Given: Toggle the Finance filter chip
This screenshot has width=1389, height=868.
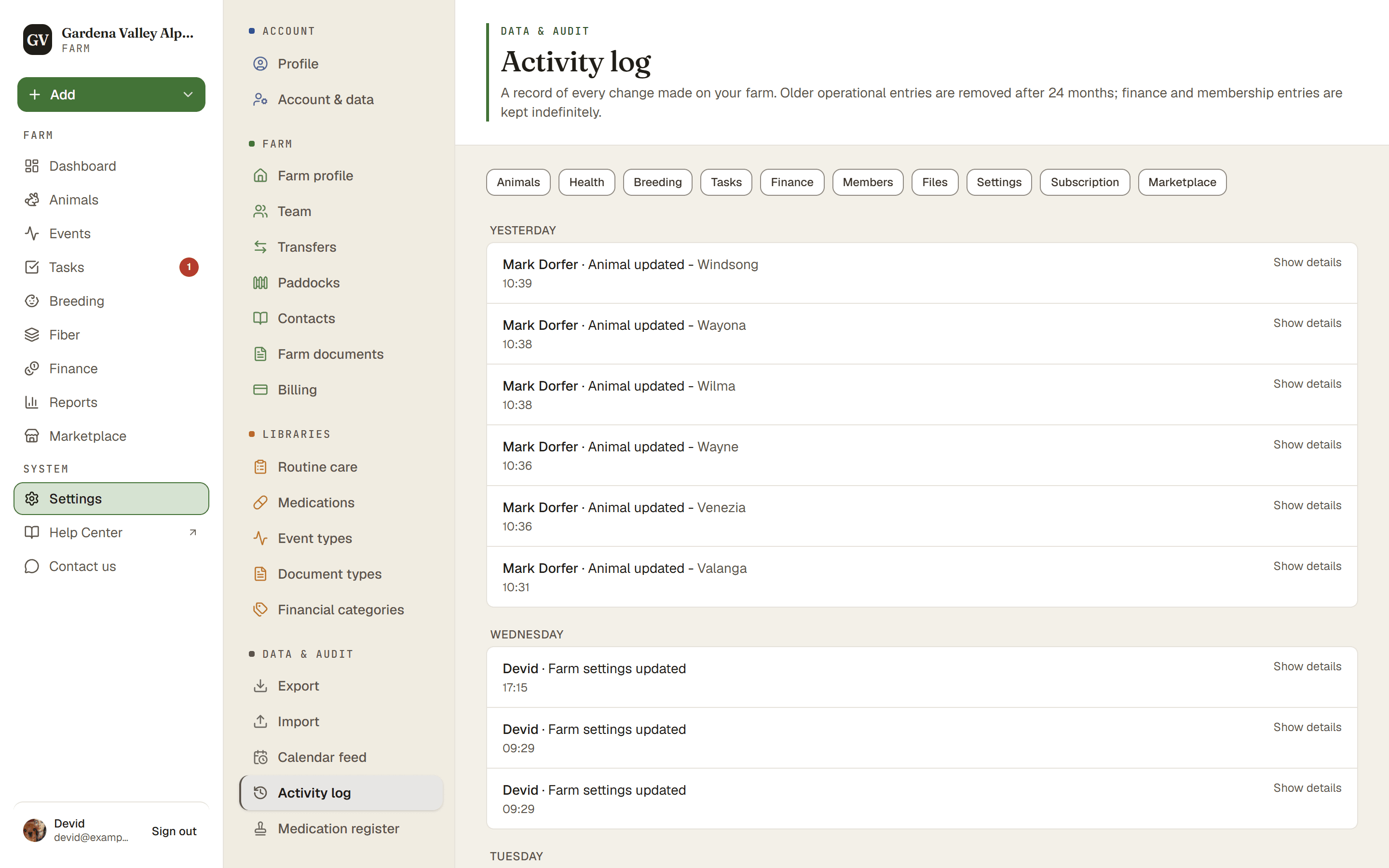Looking at the screenshot, I should [792, 182].
